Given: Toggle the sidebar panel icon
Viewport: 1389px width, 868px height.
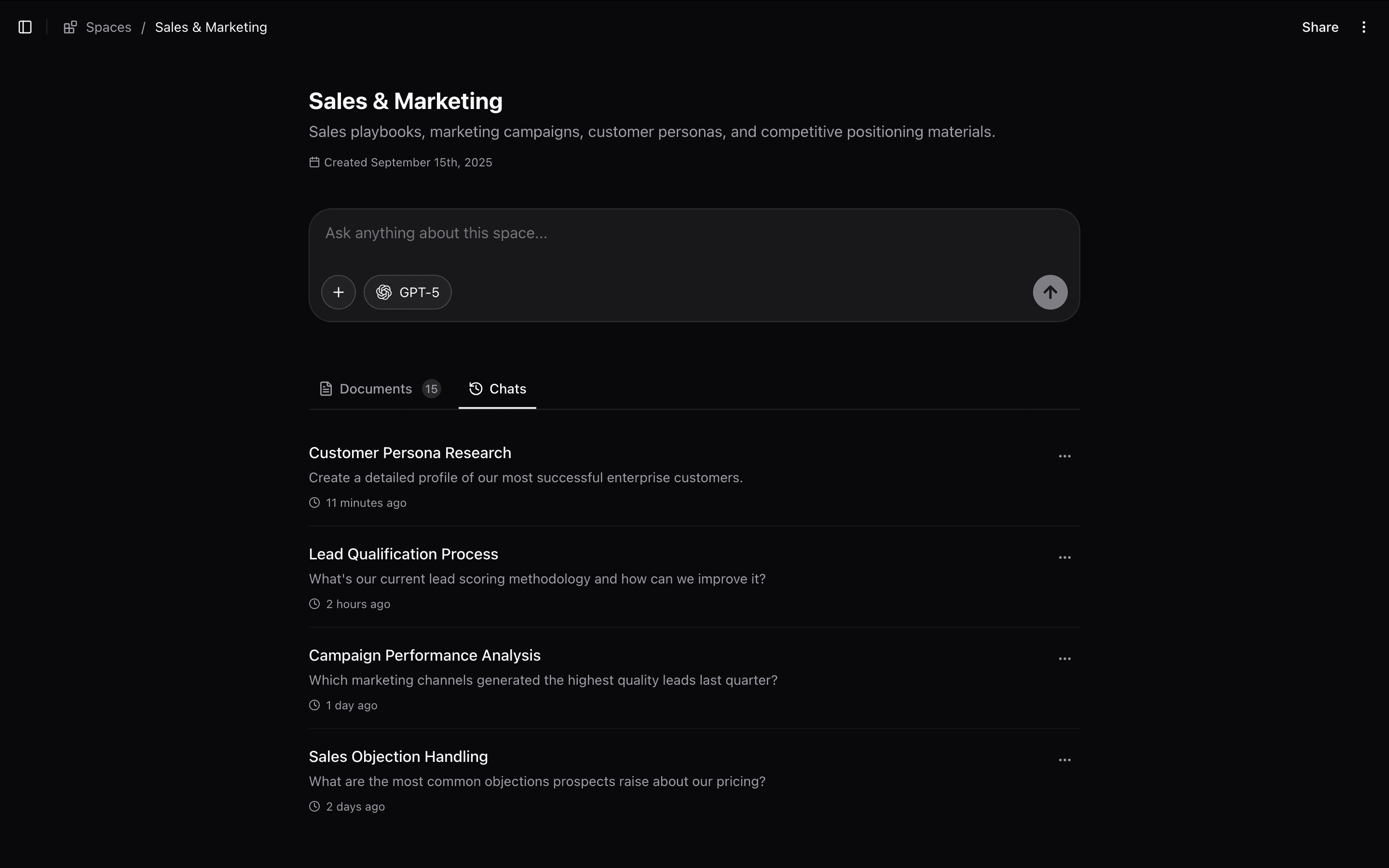Looking at the screenshot, I should 24,27.
